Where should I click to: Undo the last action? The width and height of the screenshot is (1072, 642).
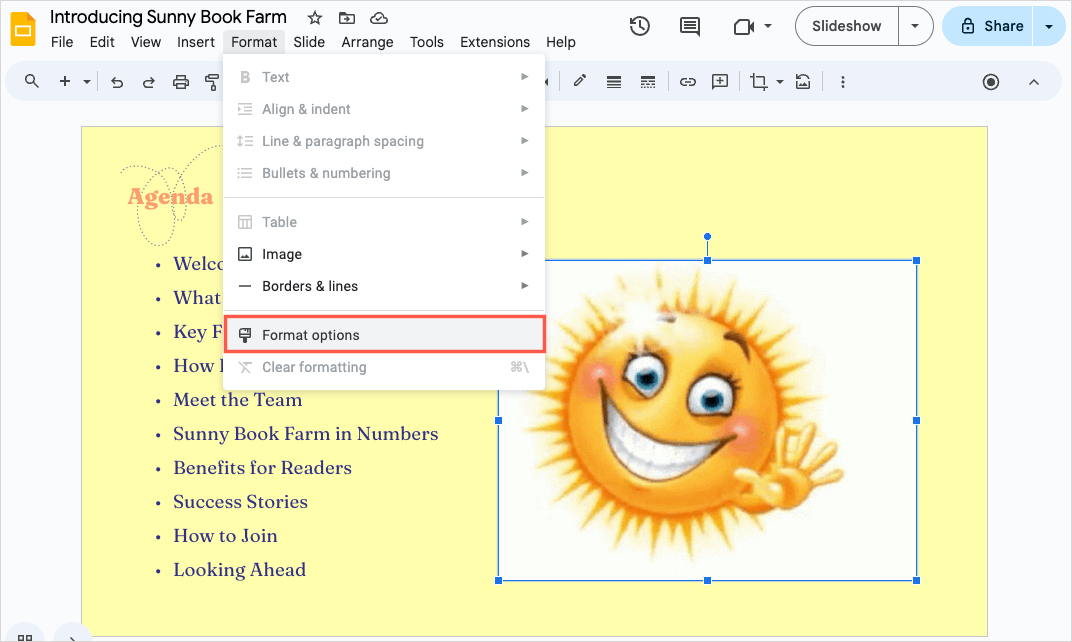tap(117, 82)
